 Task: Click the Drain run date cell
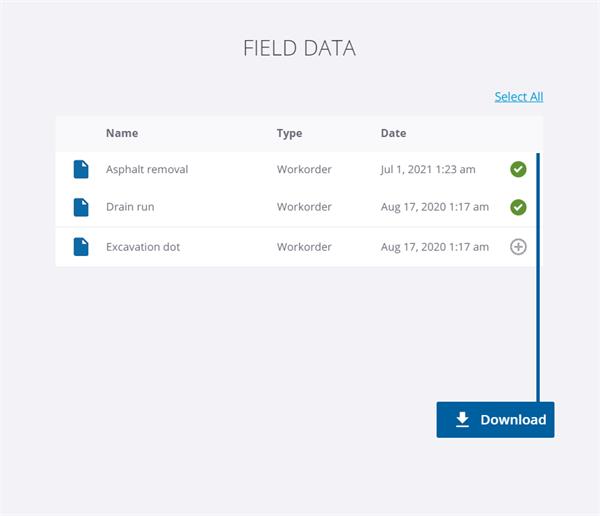click(x=434, y=207)
